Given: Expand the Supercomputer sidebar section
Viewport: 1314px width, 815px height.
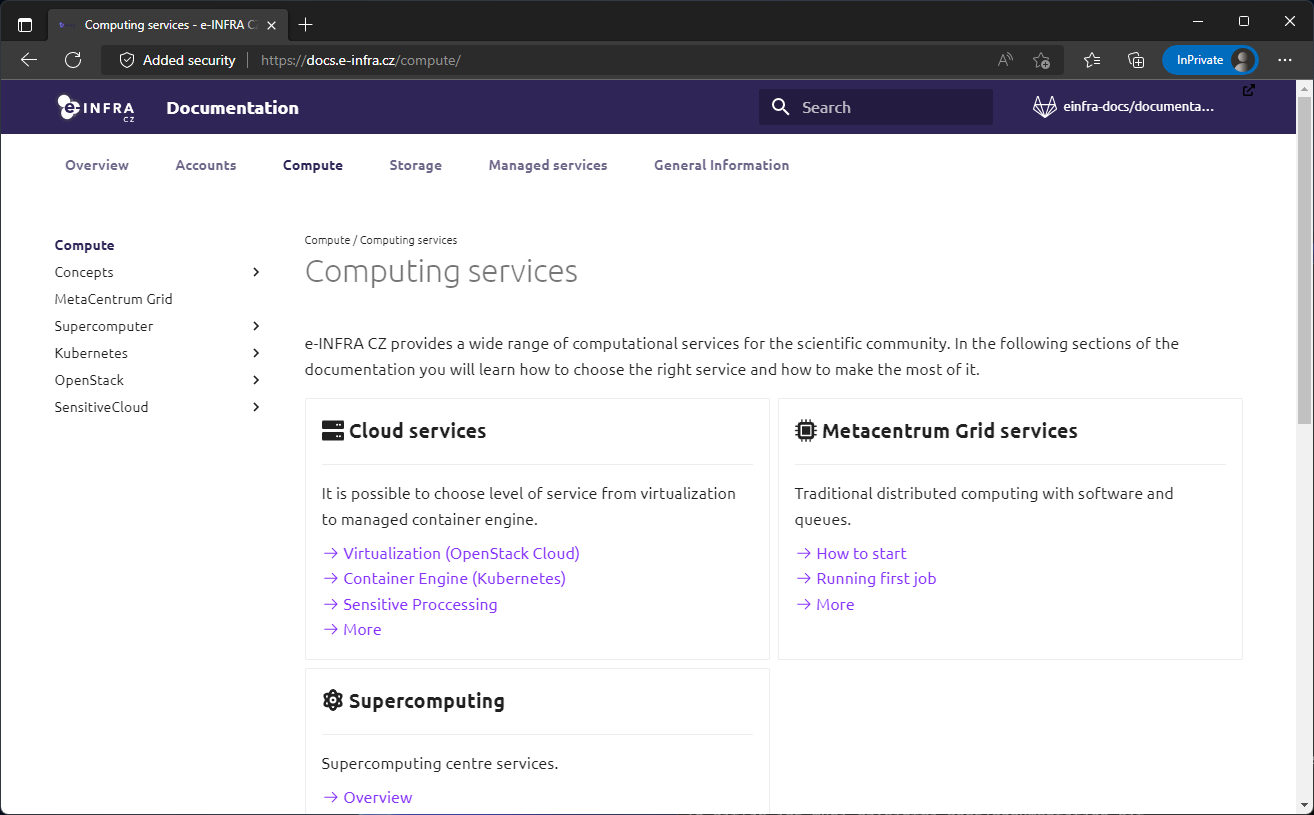Looking at the screenshot, I should coord(256,326).
